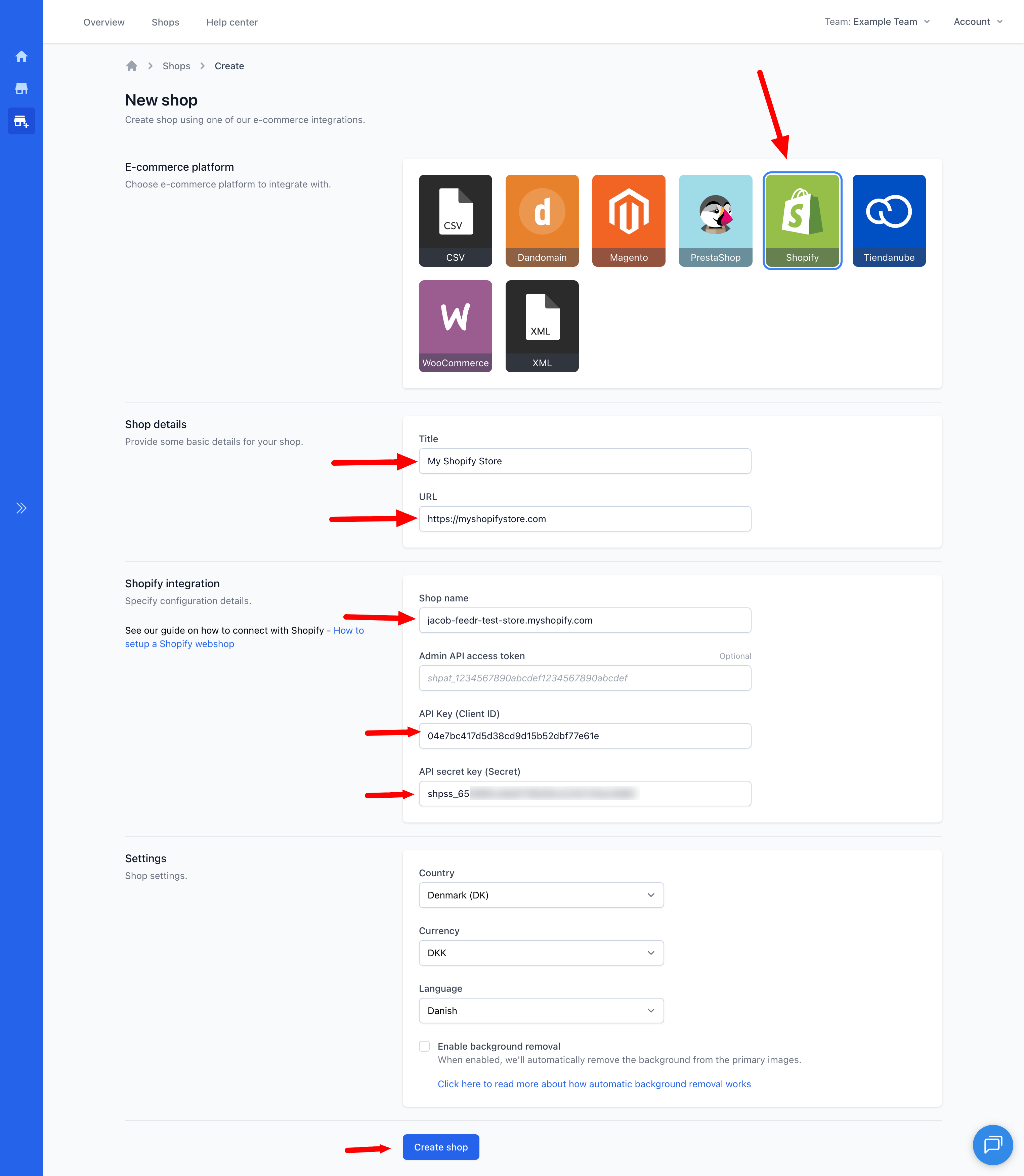The image size is (1024, 1176).
Task: Open the Help center nav item
Action: point(231,22)
